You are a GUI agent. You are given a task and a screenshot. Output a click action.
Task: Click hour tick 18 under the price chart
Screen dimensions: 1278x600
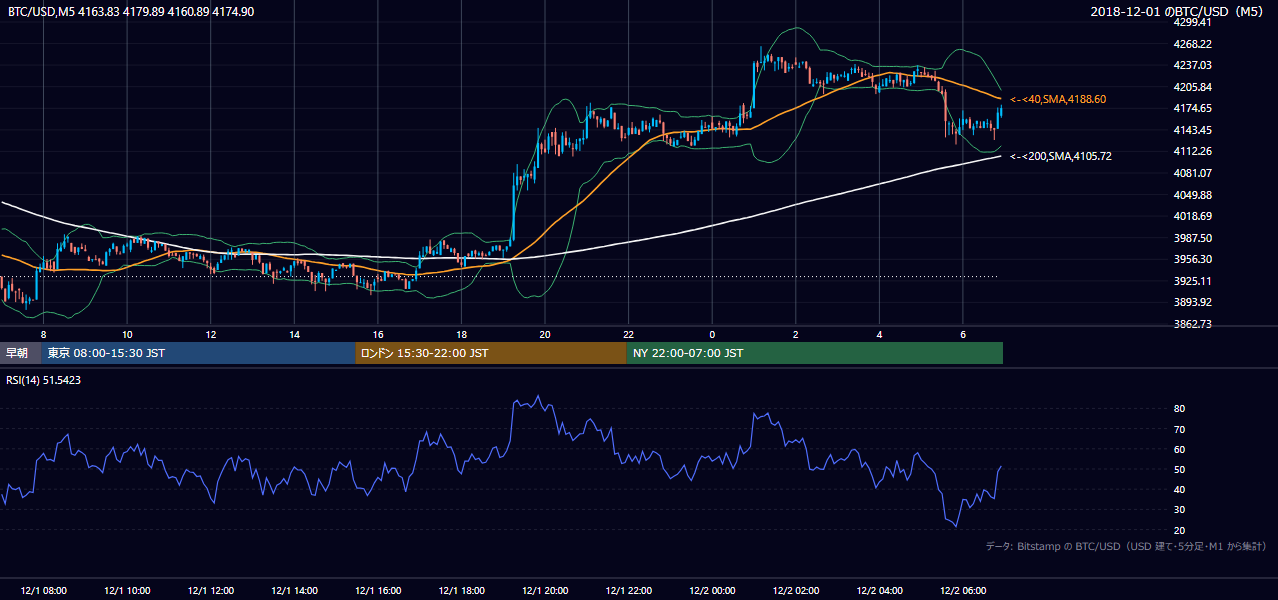(461, 334)
